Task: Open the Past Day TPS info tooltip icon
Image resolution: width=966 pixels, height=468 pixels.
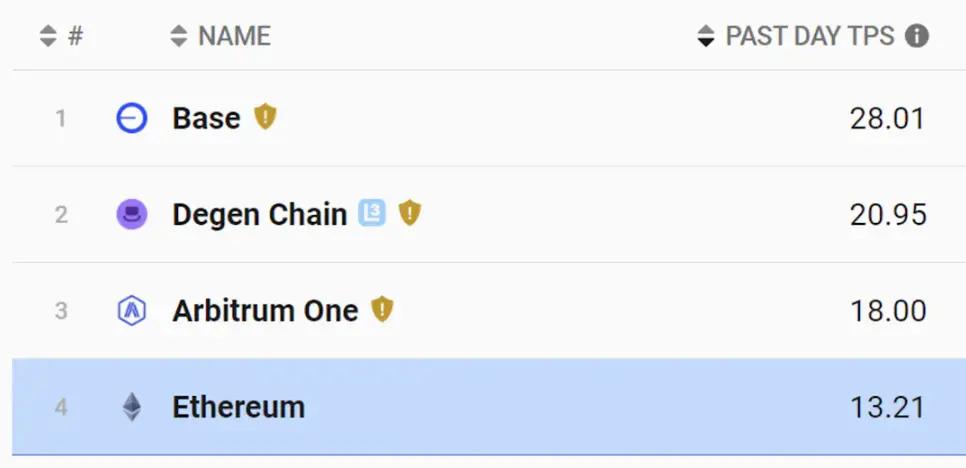Action: click(x=916, y=37)
